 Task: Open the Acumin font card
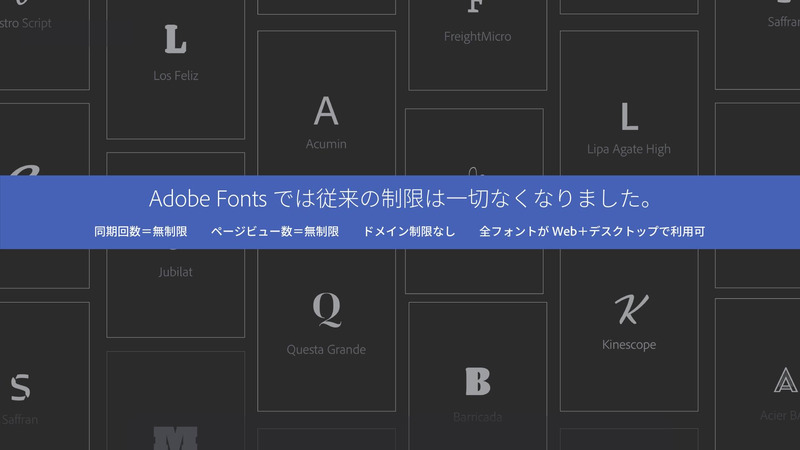point(327,103)
